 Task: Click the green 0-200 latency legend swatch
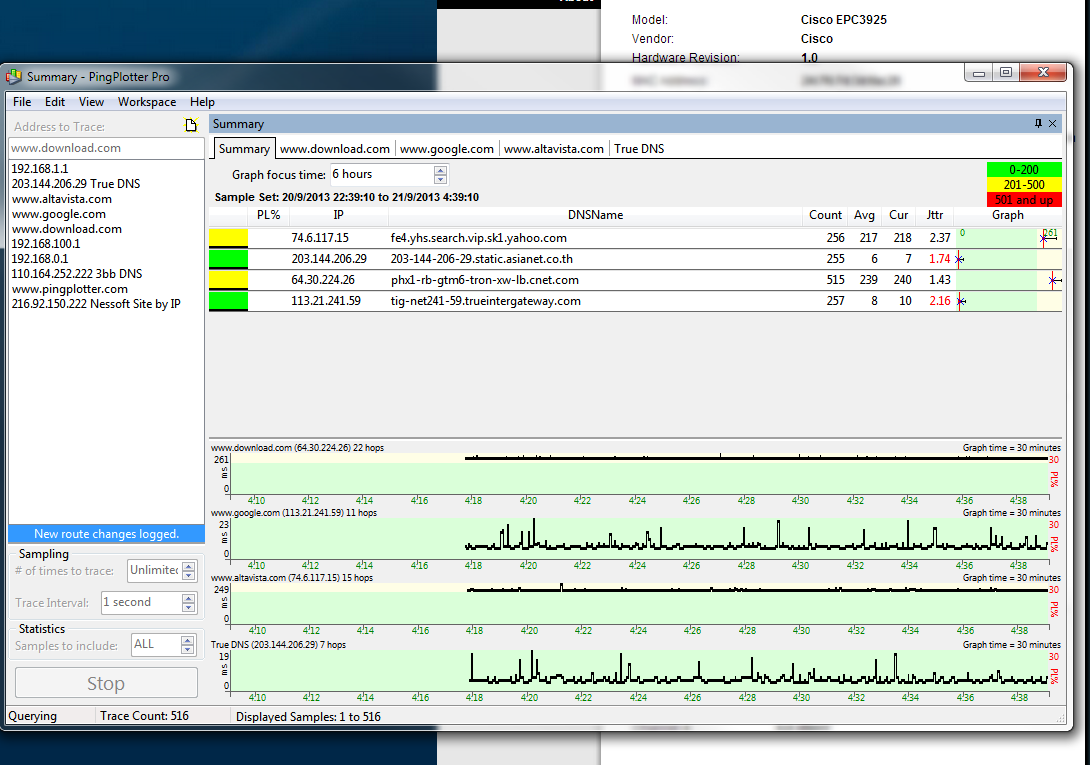(x=1024, y=170)
